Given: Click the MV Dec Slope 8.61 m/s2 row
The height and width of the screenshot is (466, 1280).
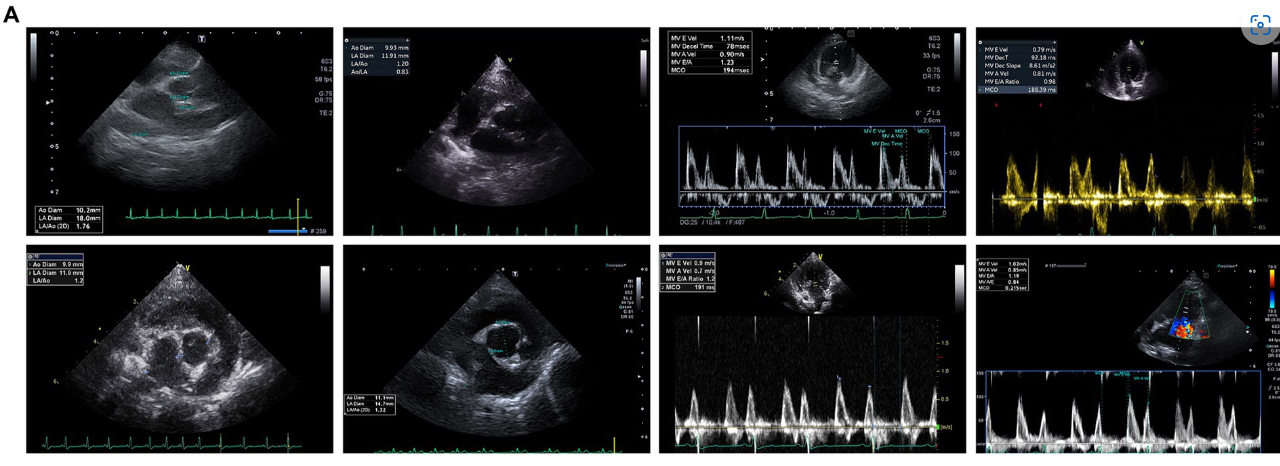Looking at the screenshot, I should pos(1020,65).
